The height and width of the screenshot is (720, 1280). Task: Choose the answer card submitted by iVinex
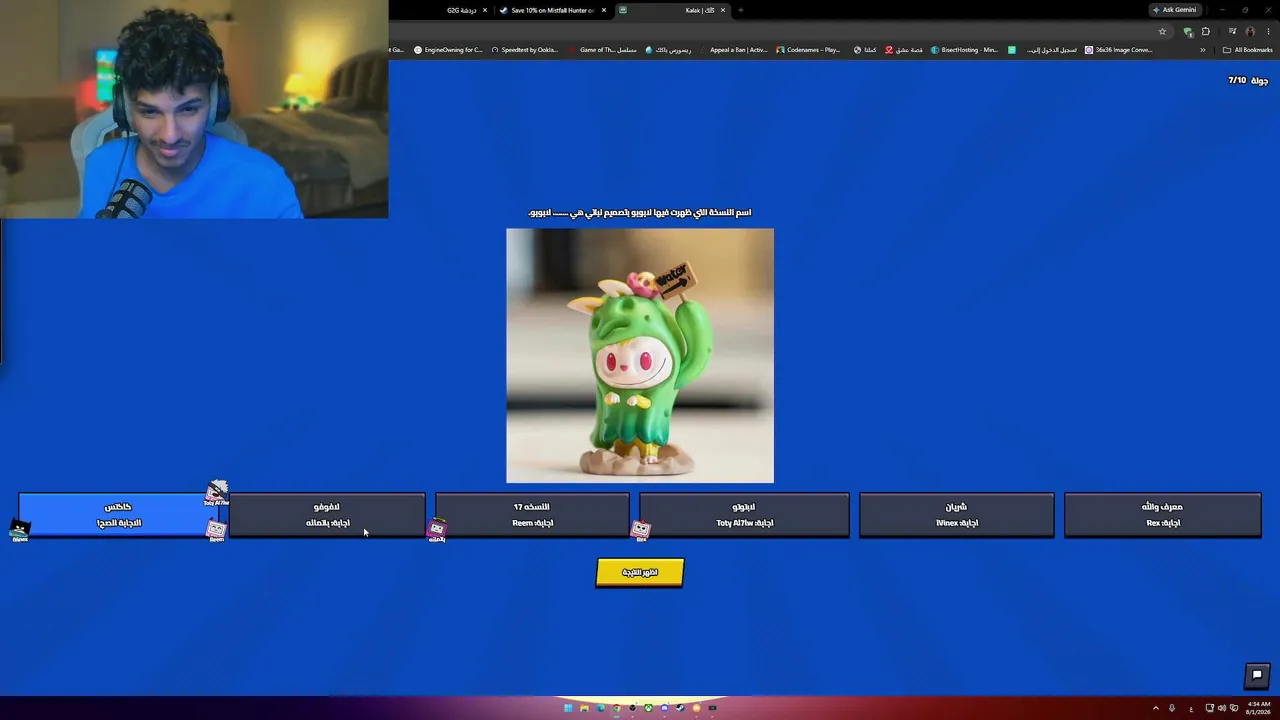956,515
